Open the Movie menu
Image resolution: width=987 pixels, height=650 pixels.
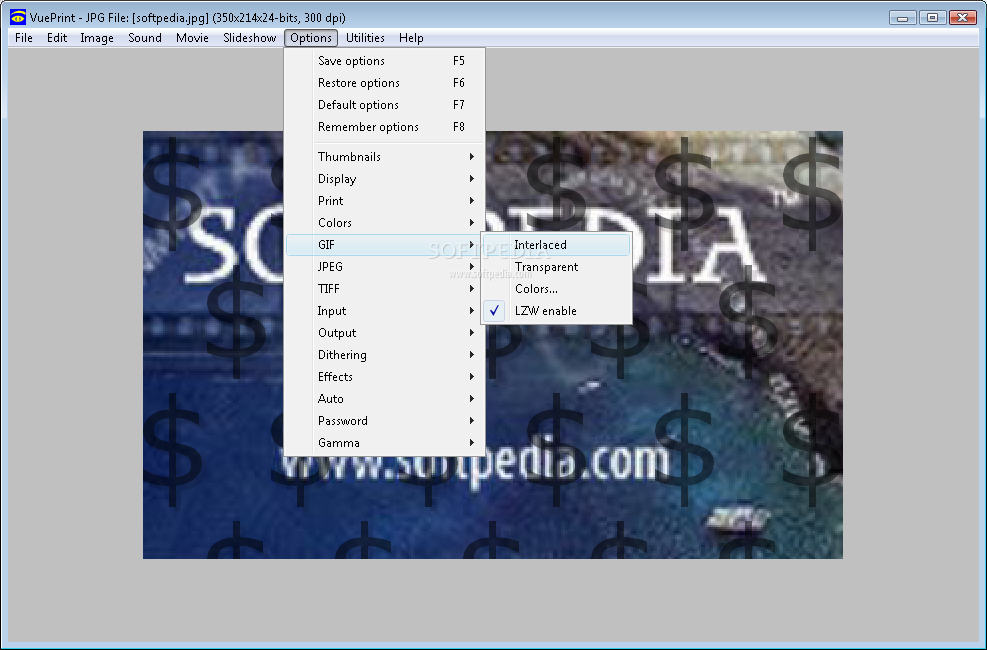192,38
